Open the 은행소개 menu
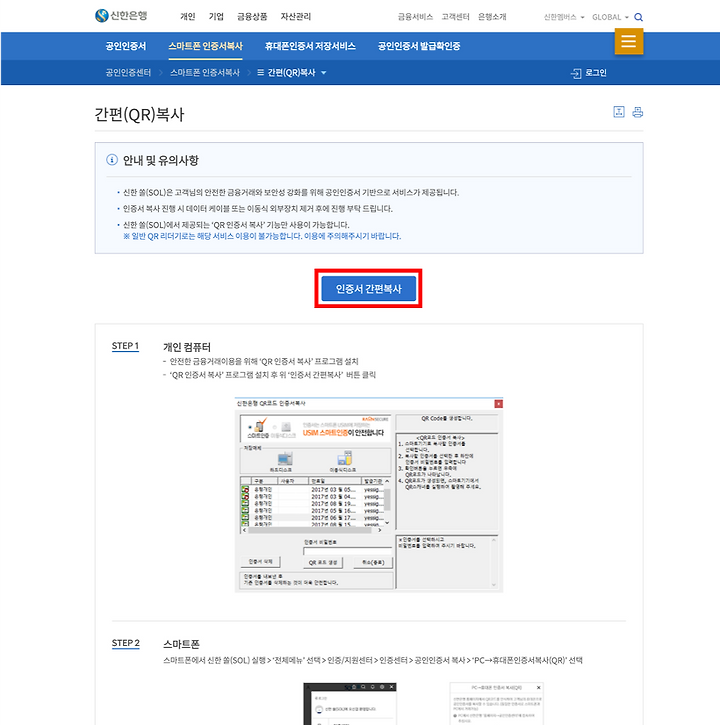The width and height of the screenshot is (720, 725). coord(492,17)
